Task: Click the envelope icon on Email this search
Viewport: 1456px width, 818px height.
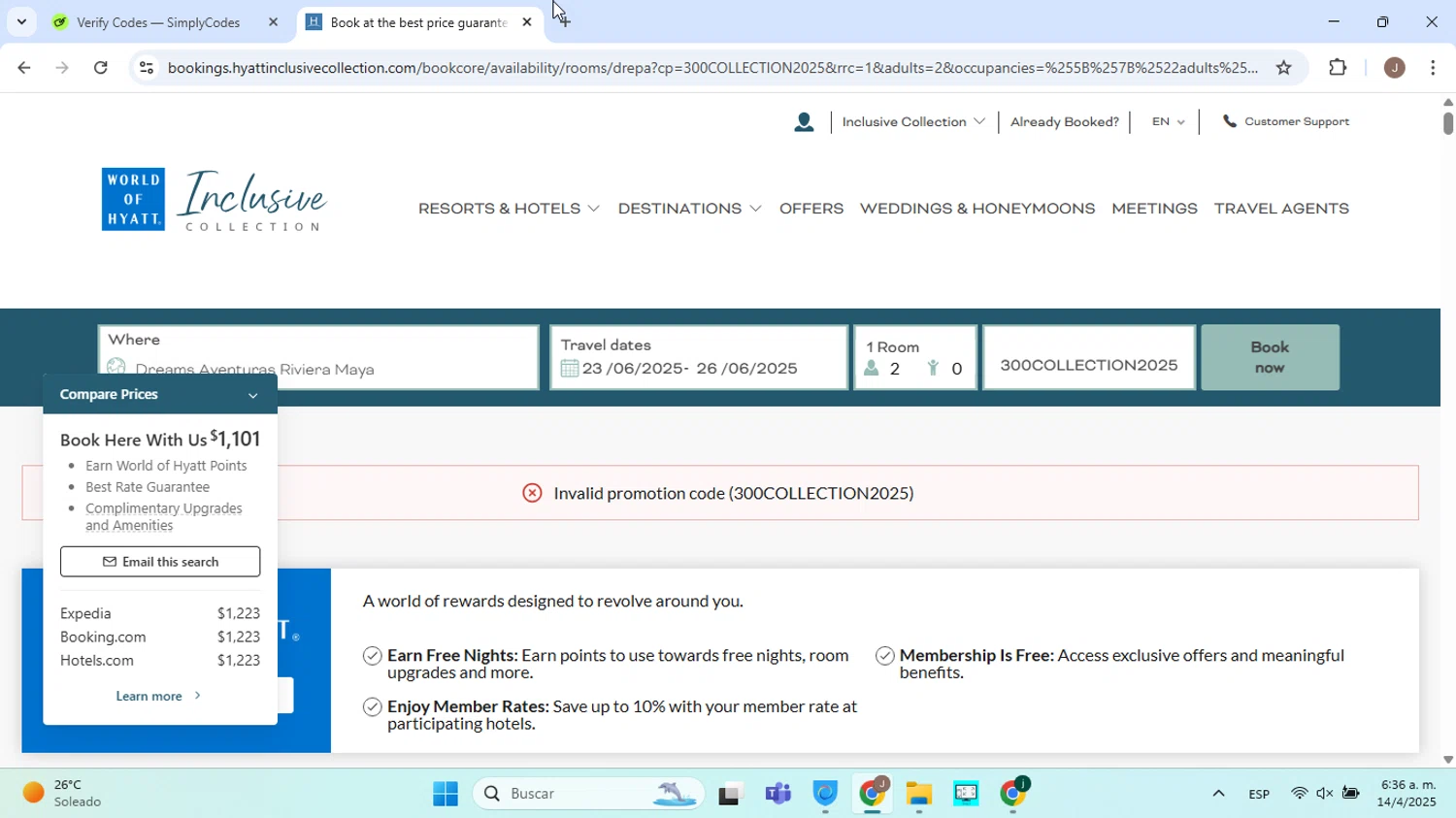Action: click(x=110, y=562)
